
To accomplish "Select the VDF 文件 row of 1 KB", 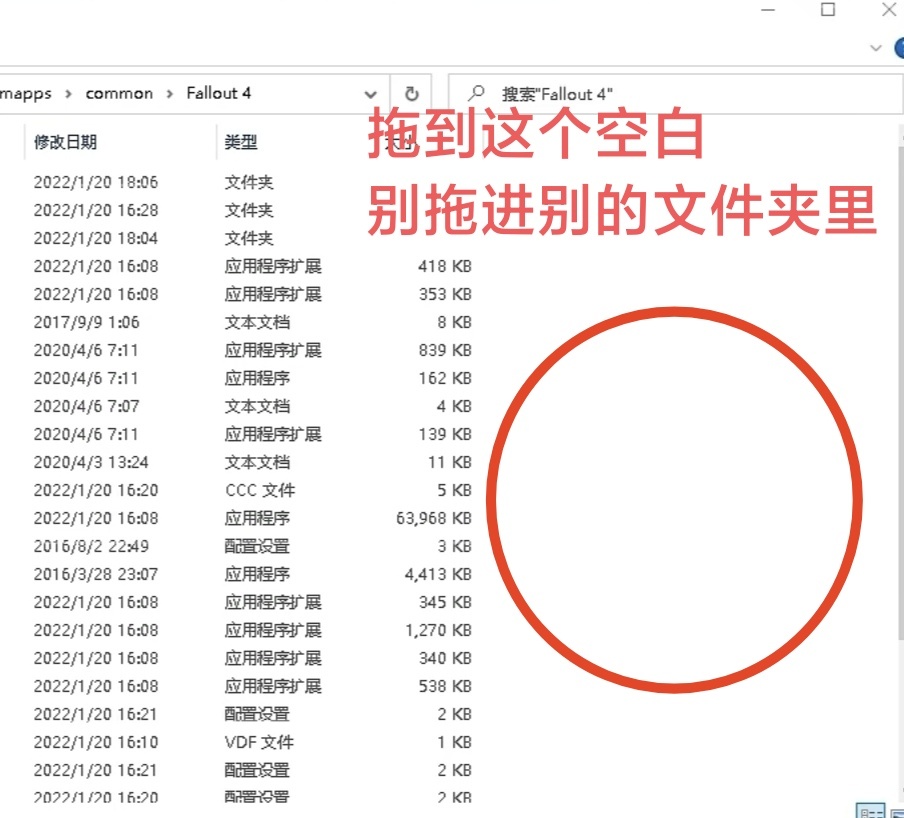I will point(242,742).
